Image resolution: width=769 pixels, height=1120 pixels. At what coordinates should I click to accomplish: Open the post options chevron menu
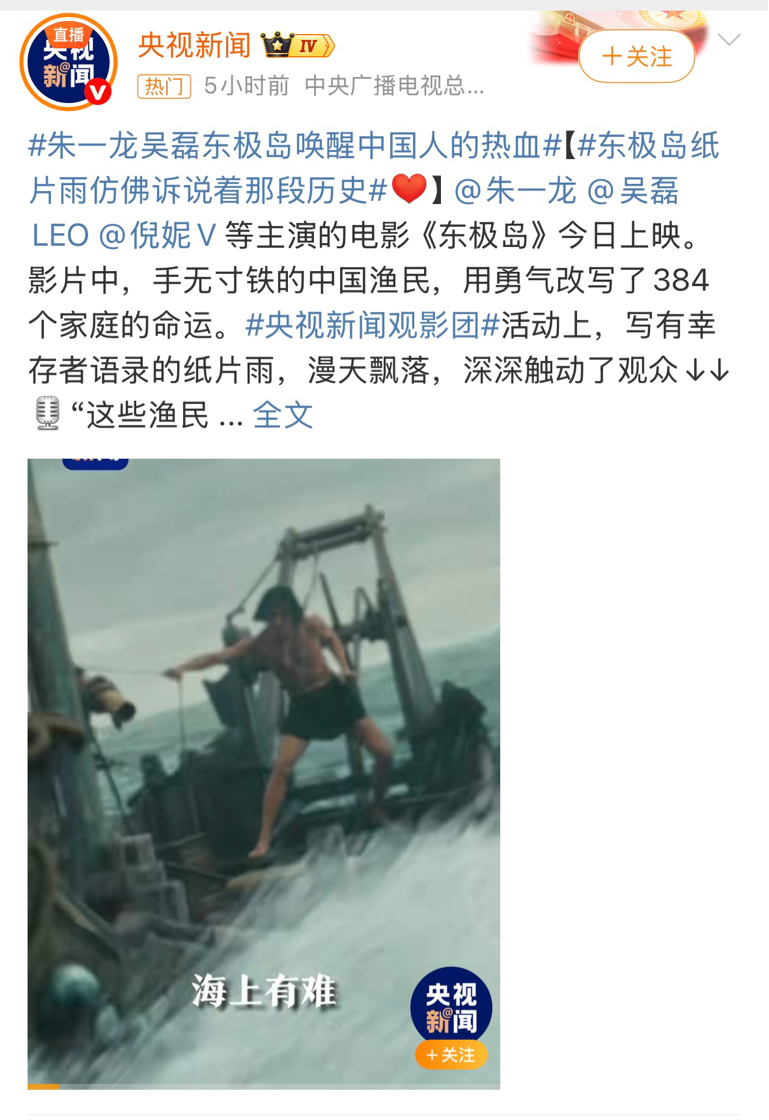[729, 39]
